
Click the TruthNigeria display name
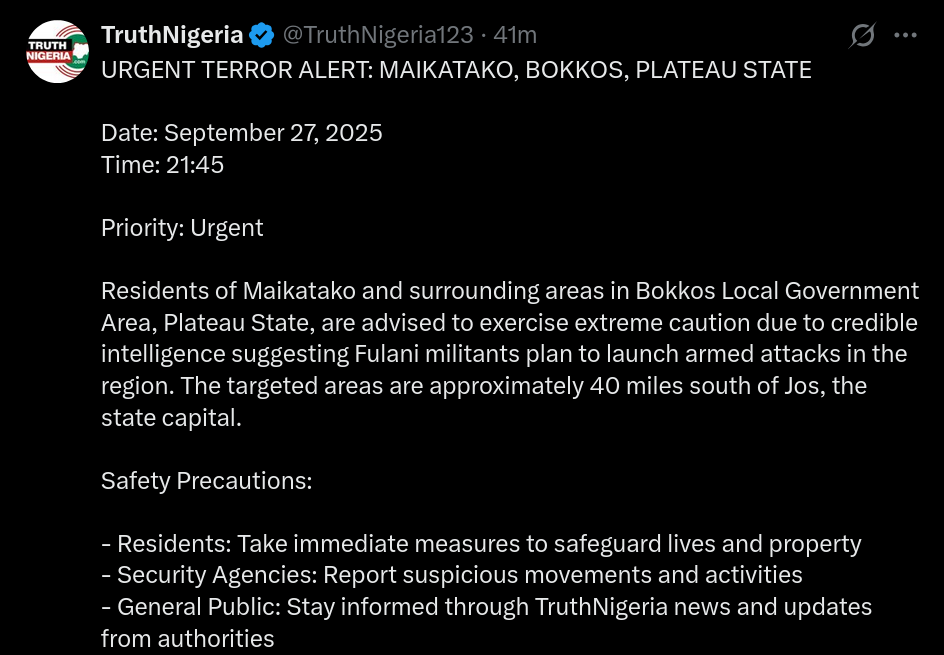click(172, 36)
